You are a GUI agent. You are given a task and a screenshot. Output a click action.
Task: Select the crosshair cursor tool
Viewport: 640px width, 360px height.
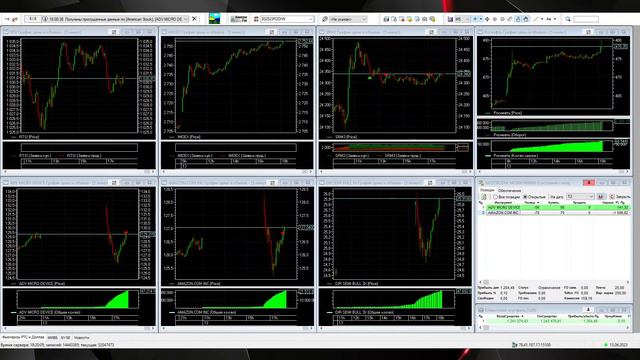coord(475,19)
